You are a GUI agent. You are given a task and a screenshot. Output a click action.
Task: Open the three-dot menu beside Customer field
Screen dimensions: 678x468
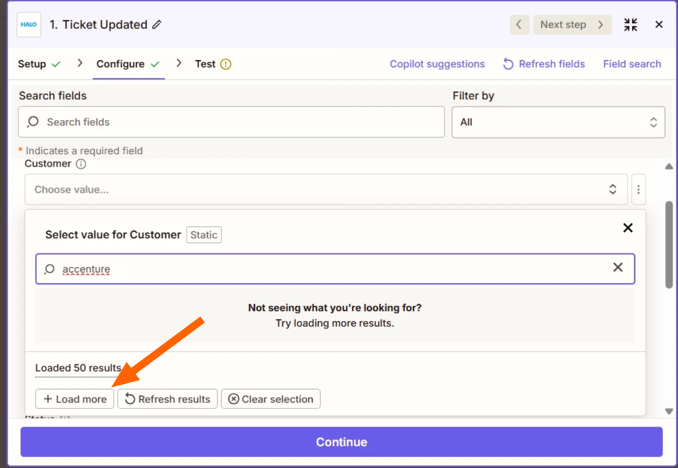(x=638, y=189)
